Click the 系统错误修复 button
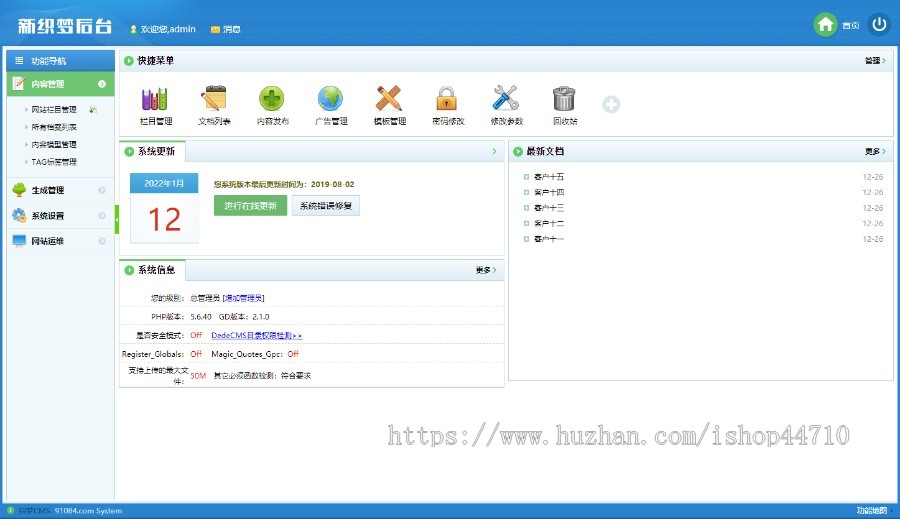This screenshot has height=519, width=900. [x=325, y=206]
